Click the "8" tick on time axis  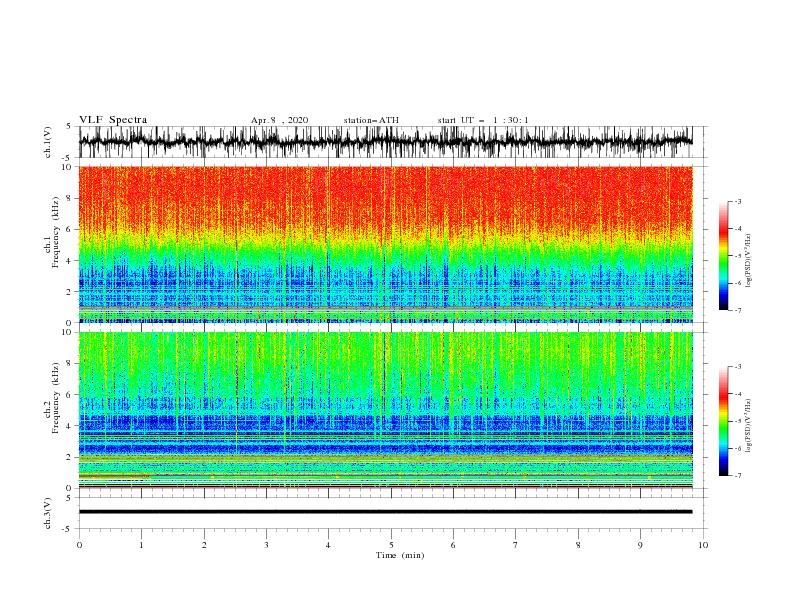point(578,545)
